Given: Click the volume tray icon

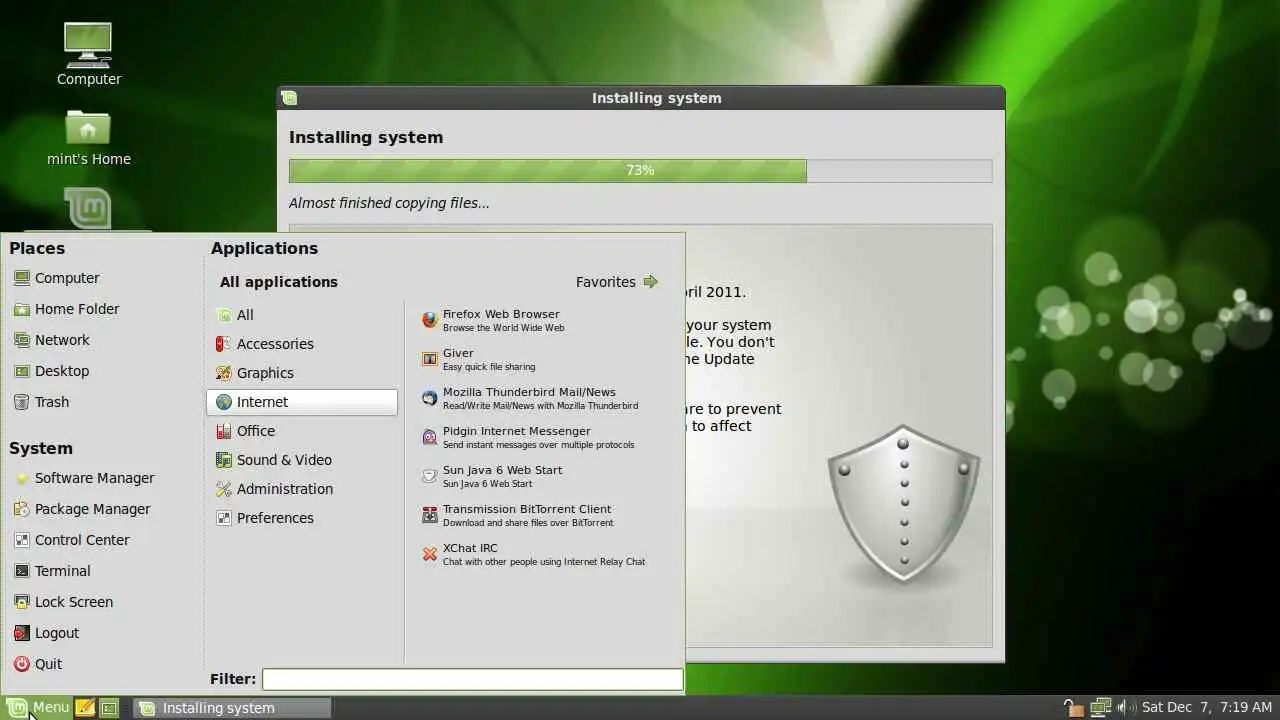Looking at the screenshot, I should (x=1124, y=707).
